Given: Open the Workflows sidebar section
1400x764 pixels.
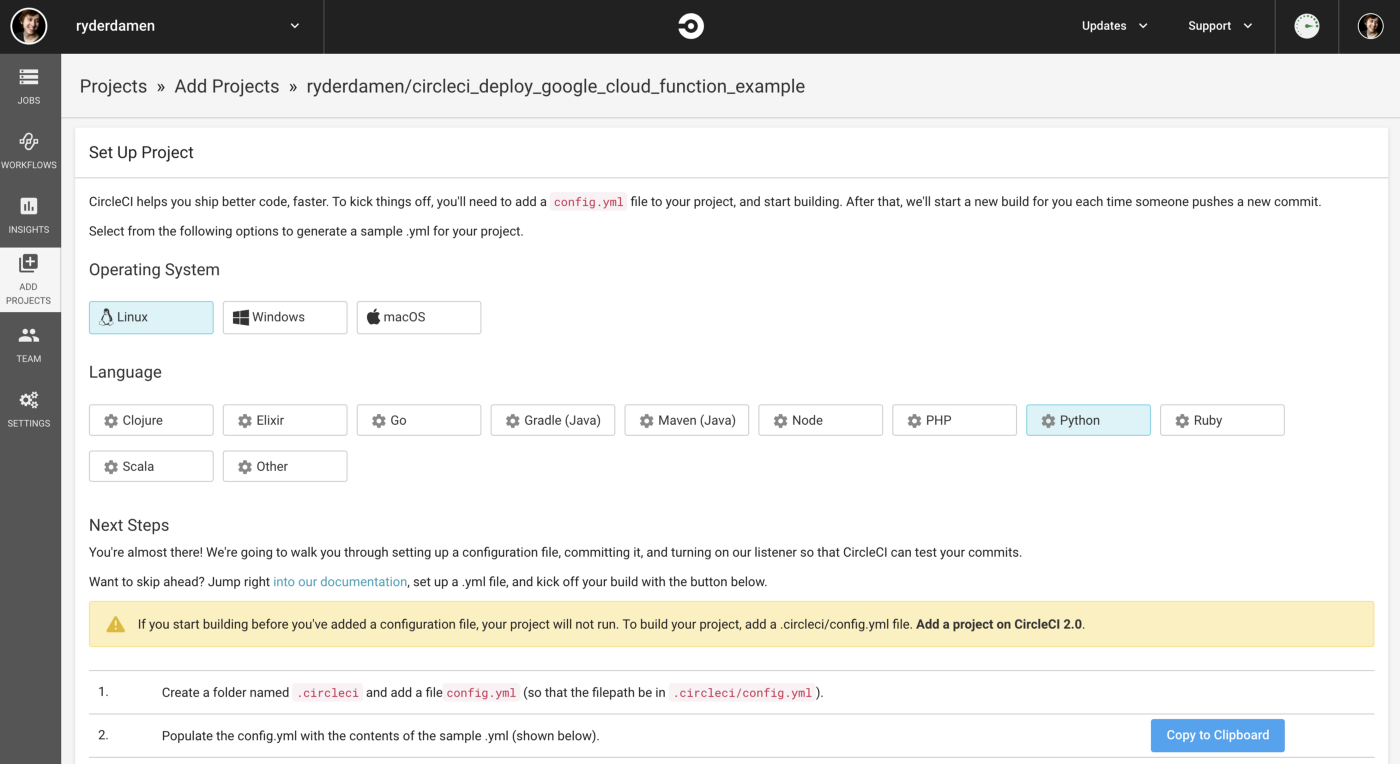Looking at the screenshot, I should point(29,150).
